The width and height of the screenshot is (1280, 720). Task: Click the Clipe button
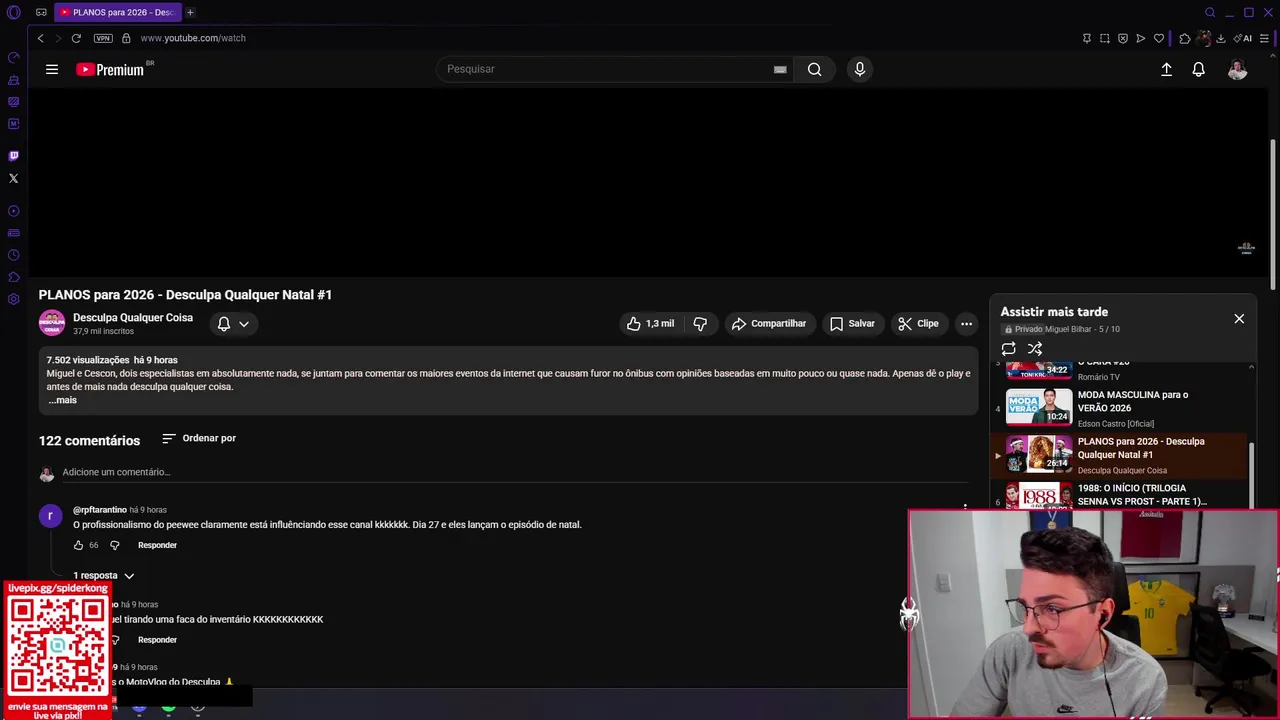(918, 324)
